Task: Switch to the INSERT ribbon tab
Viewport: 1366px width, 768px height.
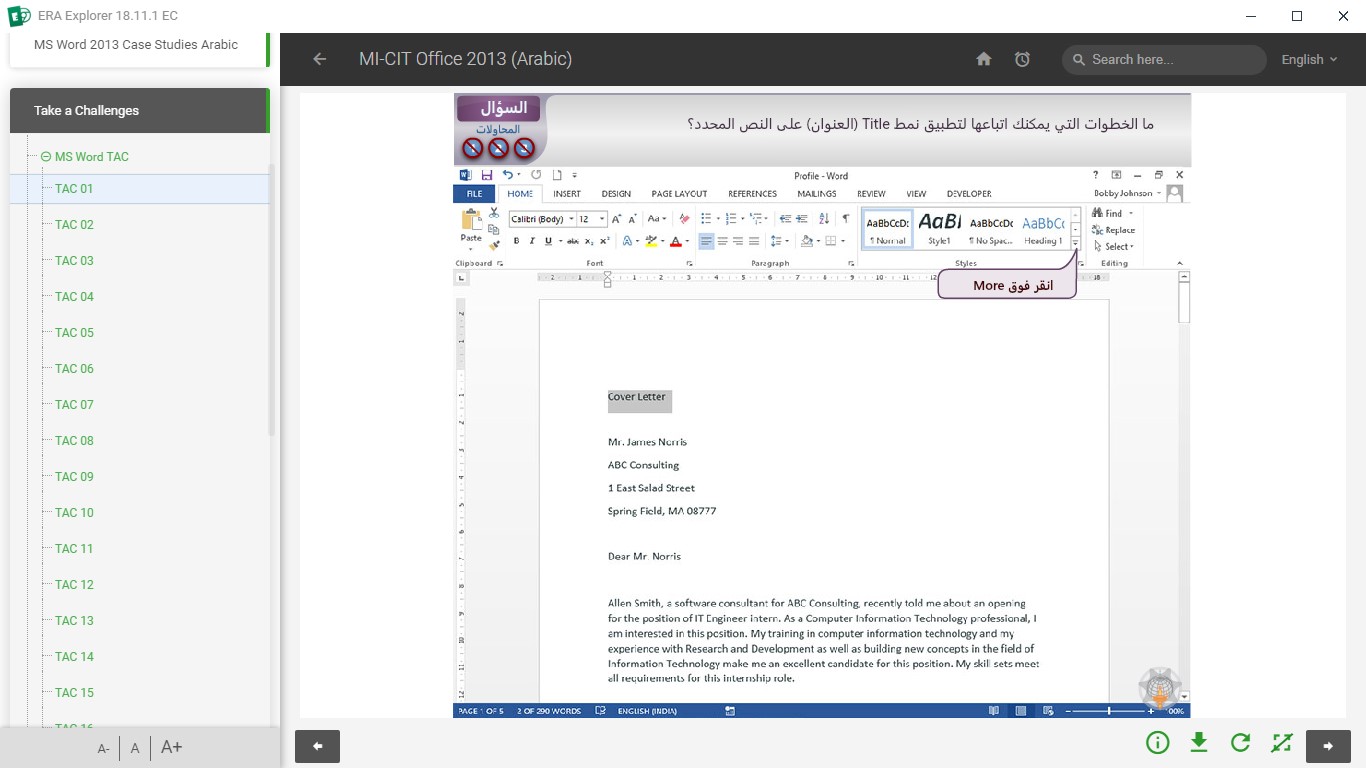Action: tap(566, 193)
